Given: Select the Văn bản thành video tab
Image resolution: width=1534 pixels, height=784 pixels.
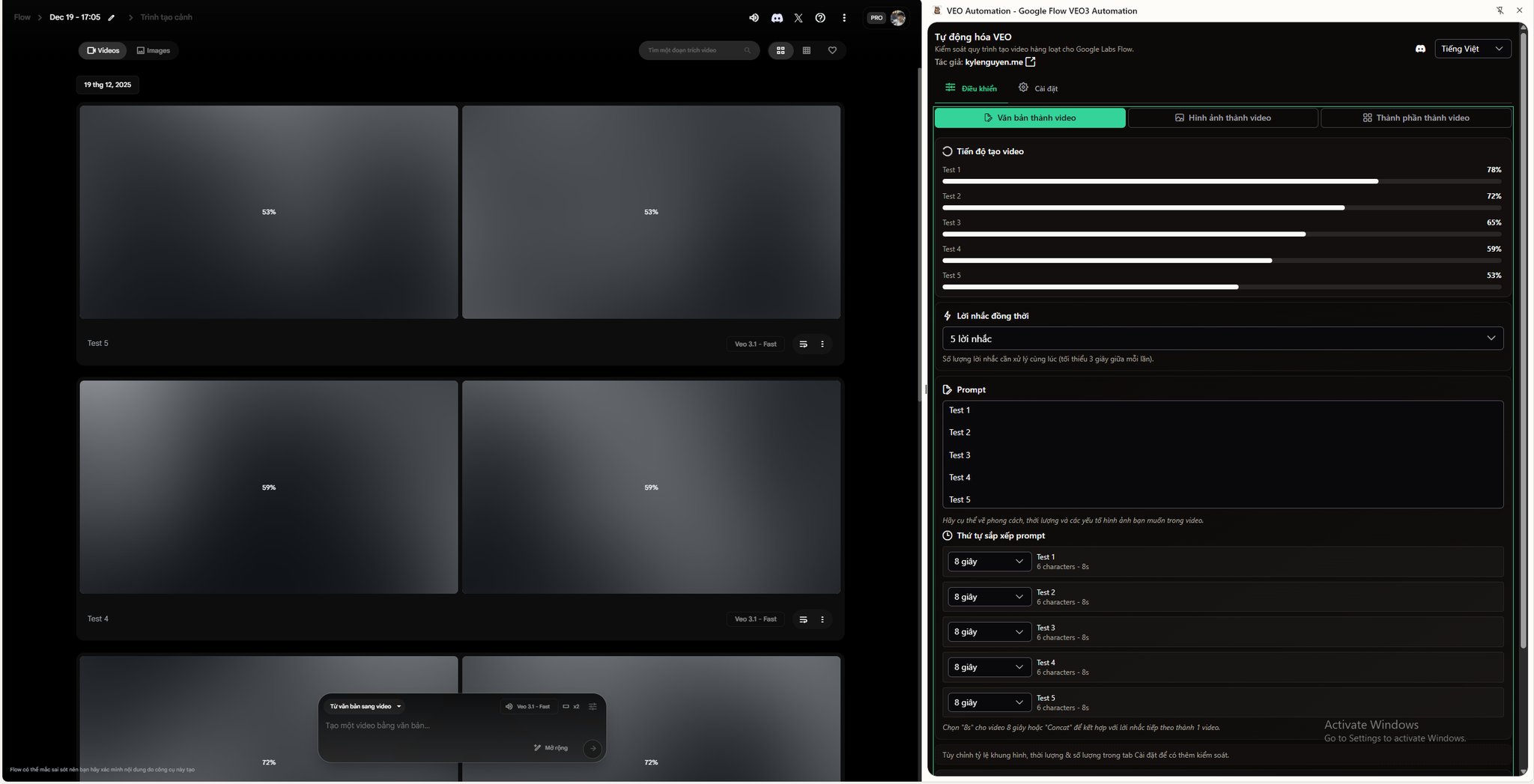Looking at the screenshot, I should pos(1030,118).
